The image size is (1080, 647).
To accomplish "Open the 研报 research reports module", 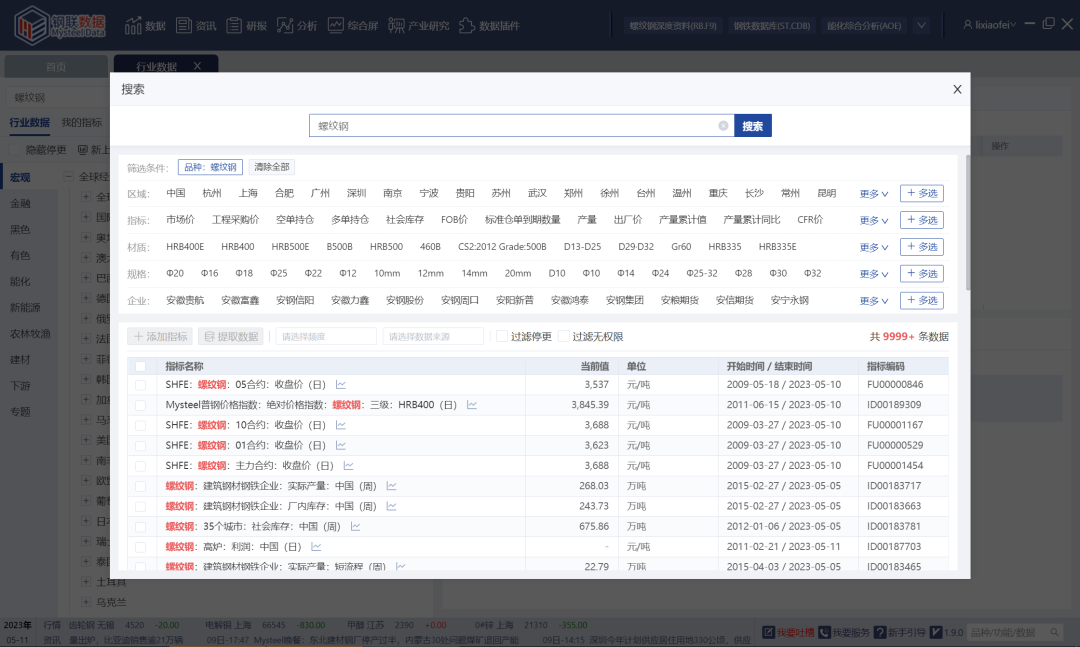I will (x=247, y=25).
